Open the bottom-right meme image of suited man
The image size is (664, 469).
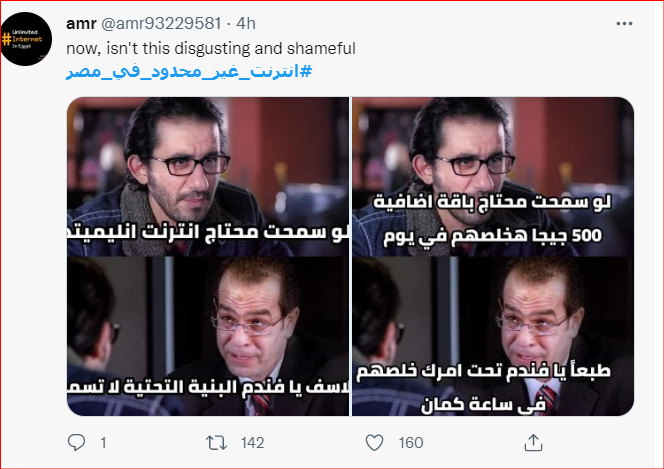493,336
